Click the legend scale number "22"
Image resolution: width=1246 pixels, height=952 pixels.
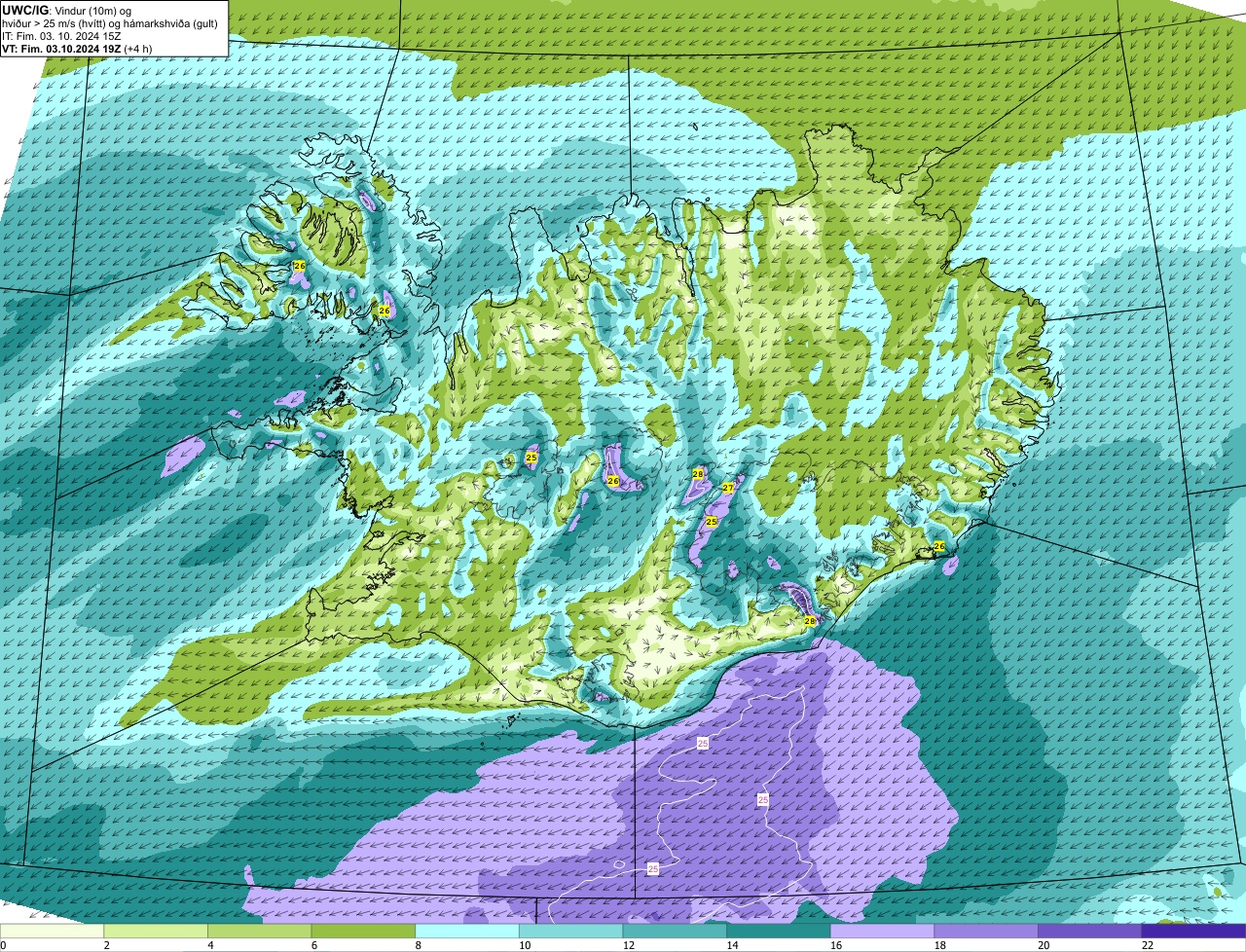coord(1149,945)
